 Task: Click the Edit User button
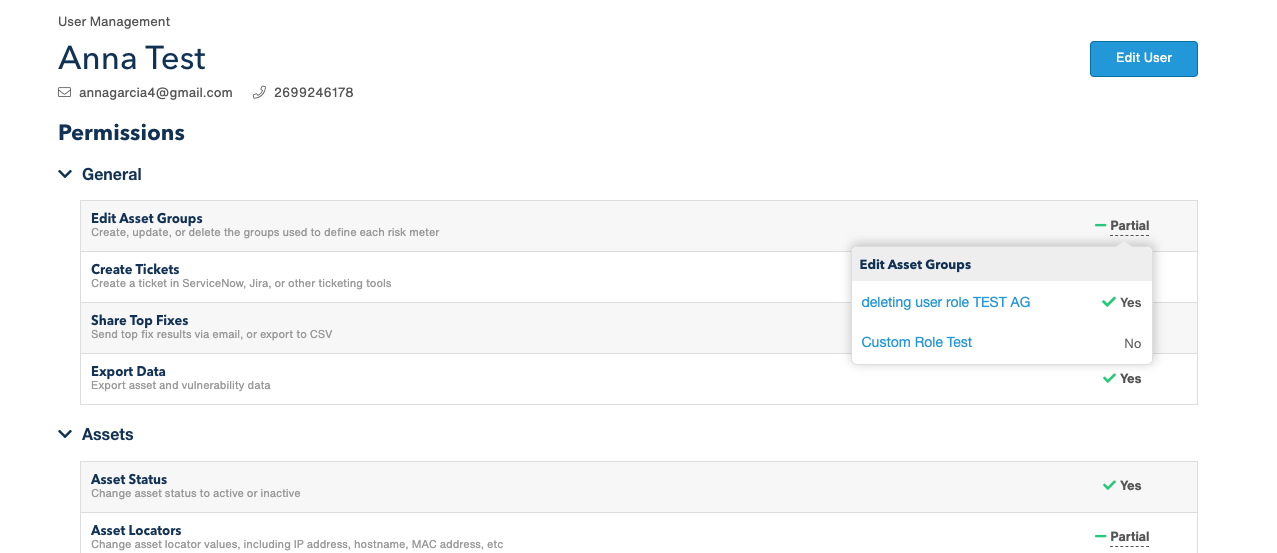click(x=1143, y=58)
